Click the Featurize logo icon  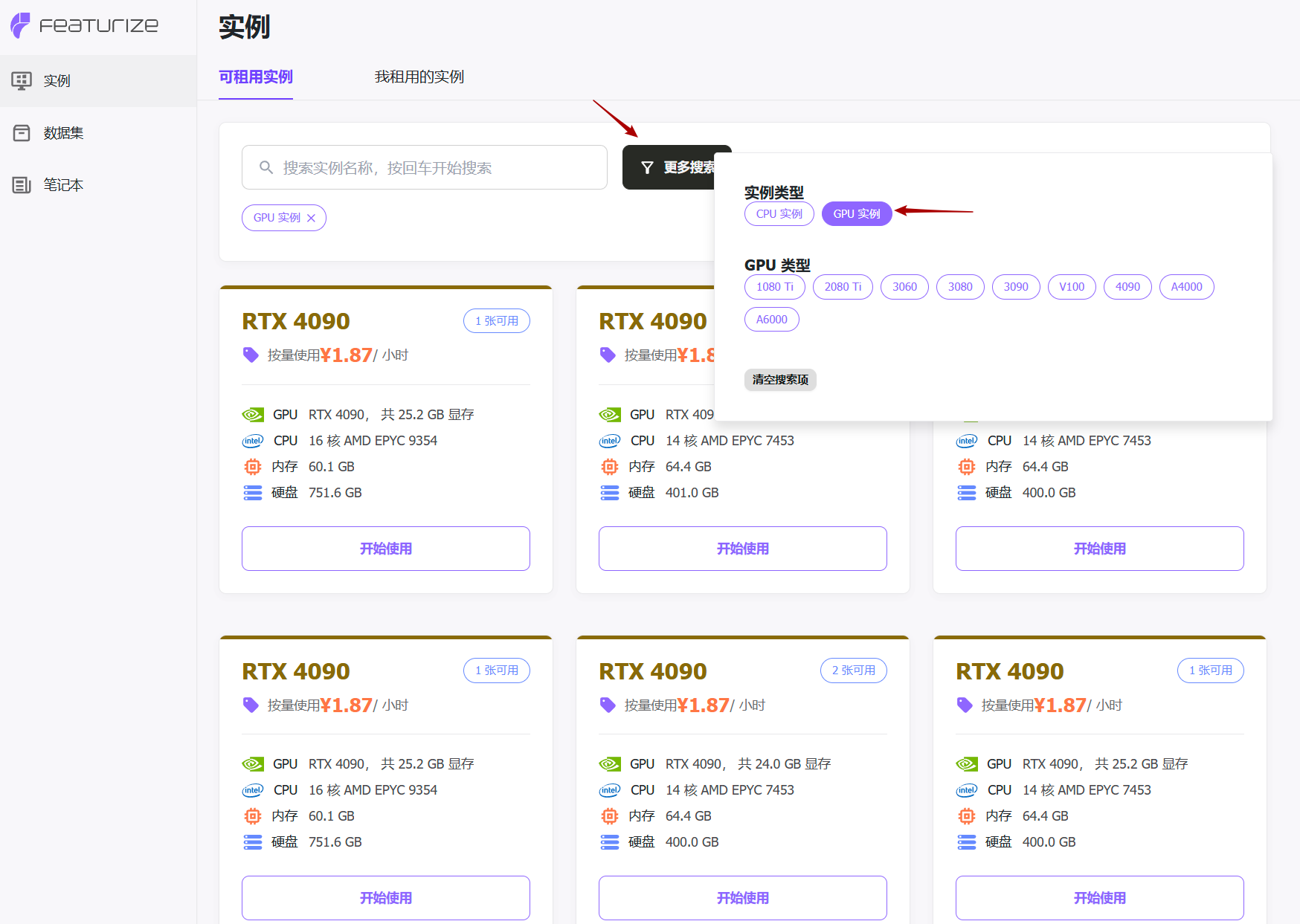[21, 25]
